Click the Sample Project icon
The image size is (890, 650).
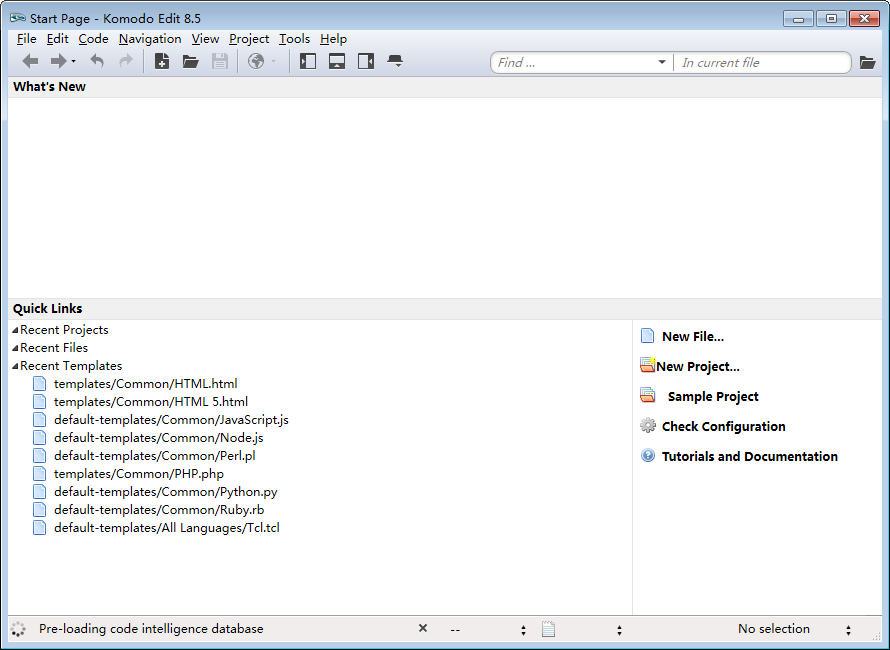click(648, 395)
